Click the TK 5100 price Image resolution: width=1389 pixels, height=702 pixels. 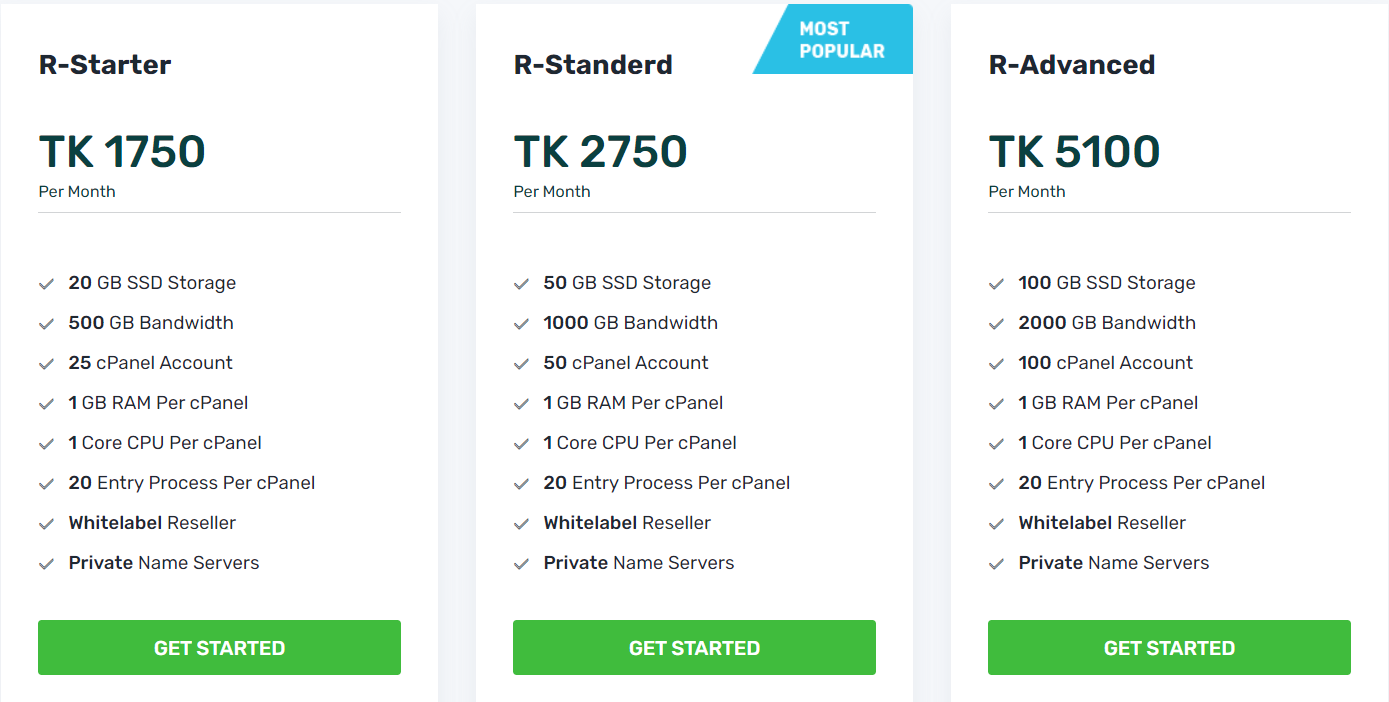(x=1074, y=152)
